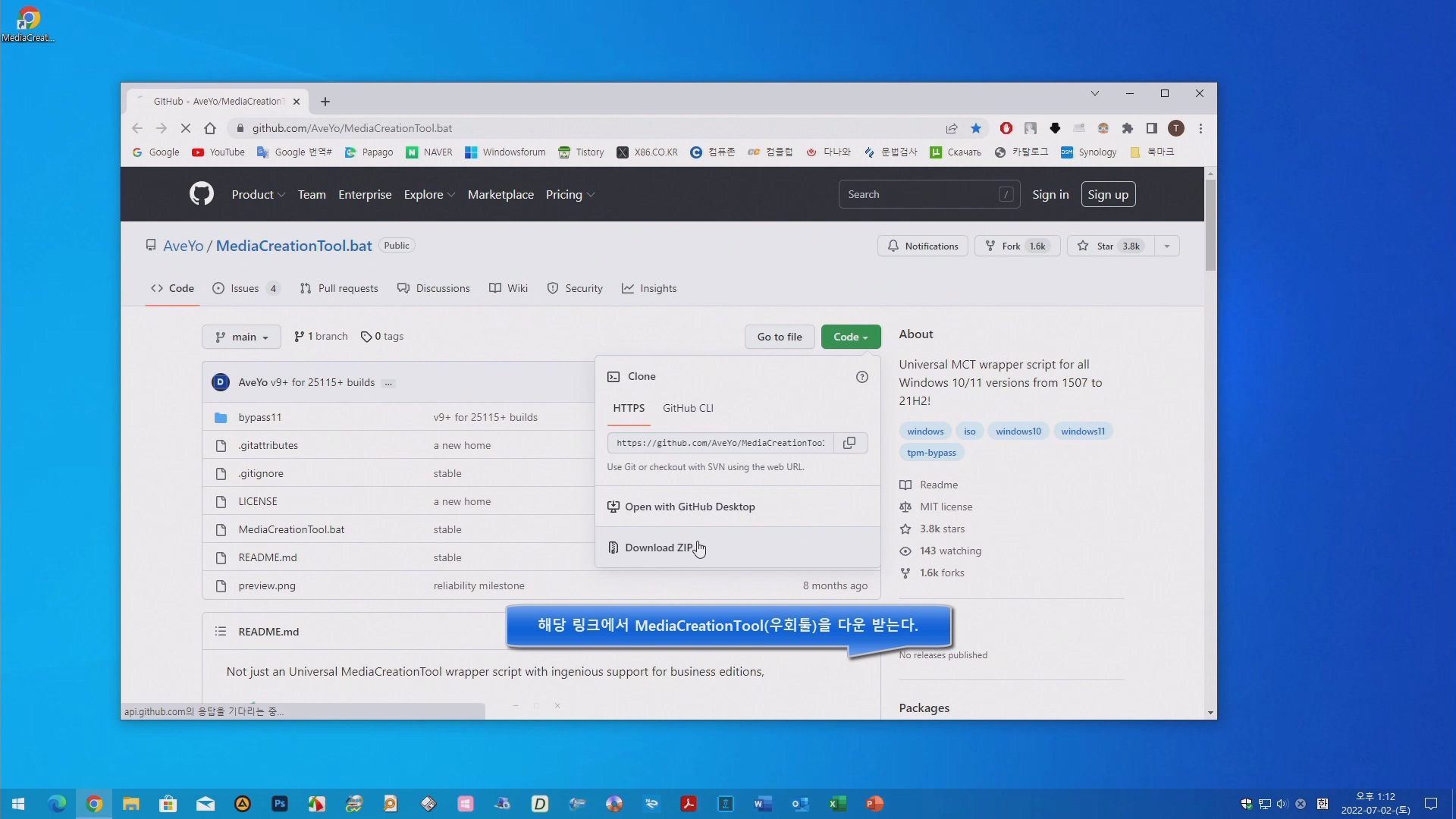Go to Chrome home page icon
The image size is (1456, 819).
click(x=210, y=128)
